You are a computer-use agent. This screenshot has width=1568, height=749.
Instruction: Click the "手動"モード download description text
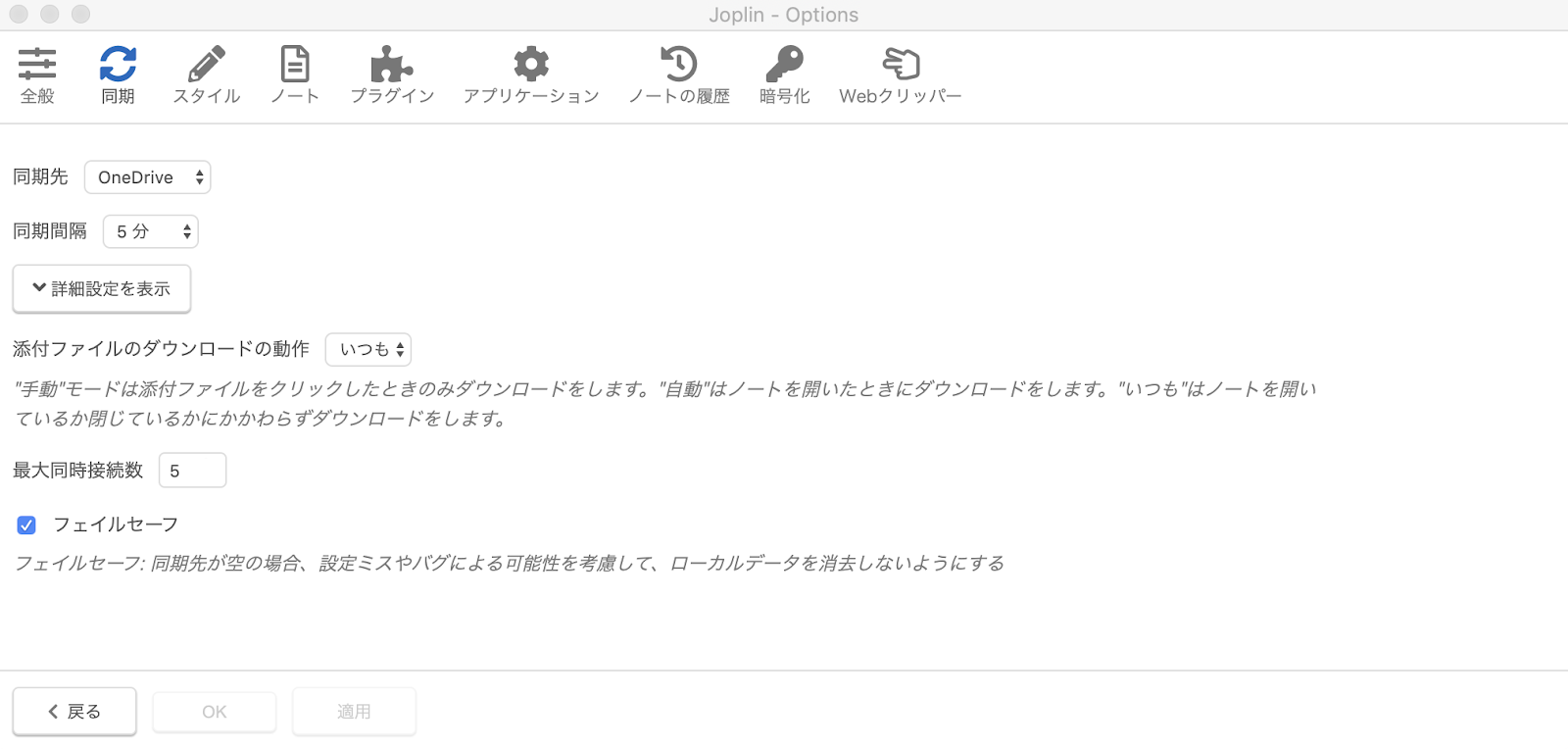[x=665, y=404]
